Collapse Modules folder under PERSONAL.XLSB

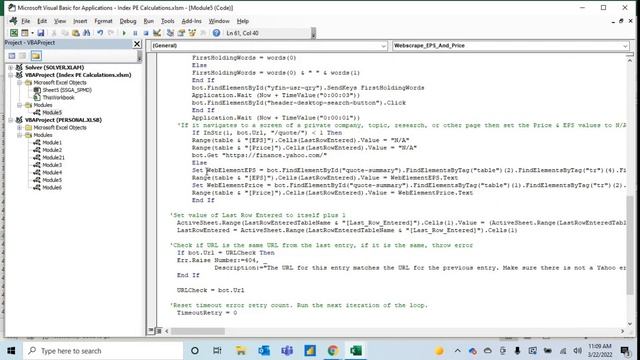pyautogui.click(x=19, y=135)
